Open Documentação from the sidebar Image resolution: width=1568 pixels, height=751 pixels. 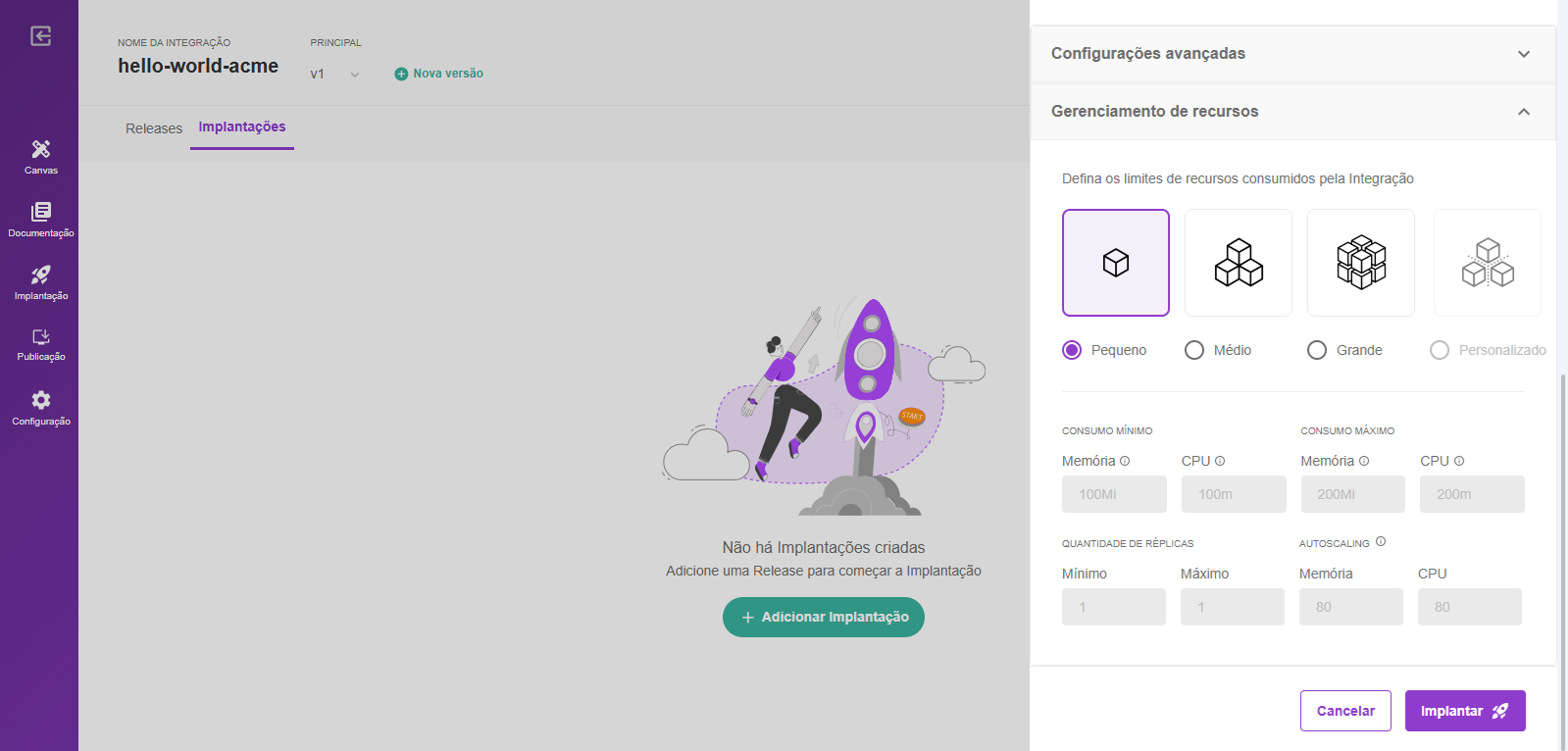tap(40, 219)
